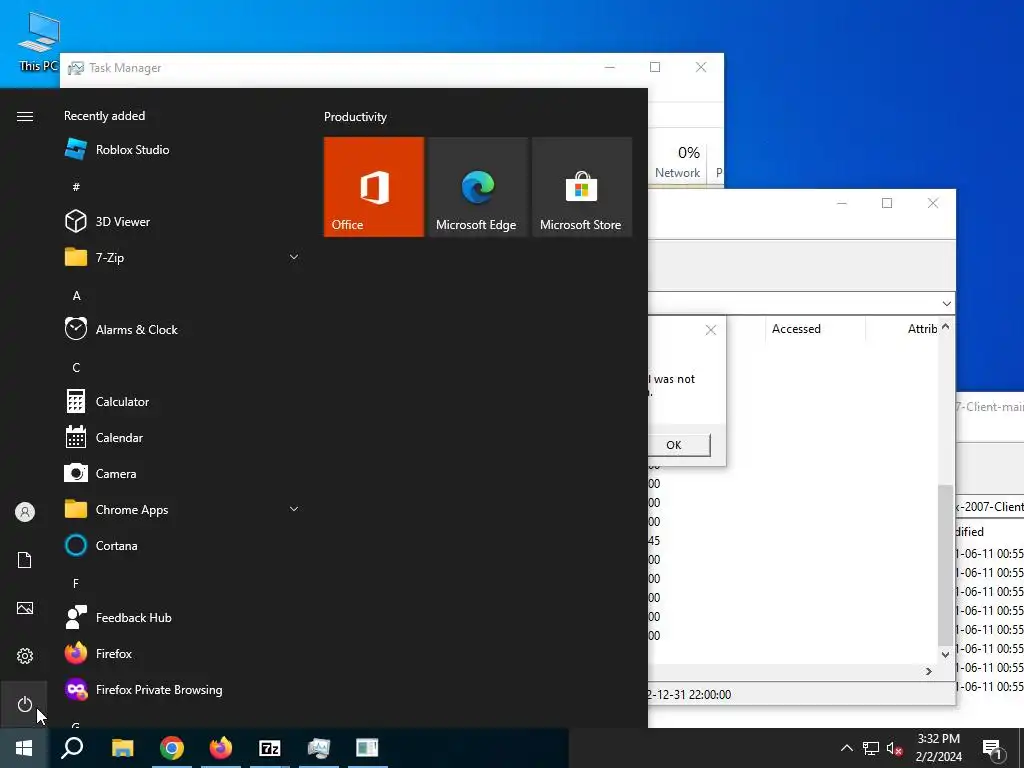Viewport: 1024px width, 768px height.
Task: Click the Task Manager window title
Action: pos(125,68)
